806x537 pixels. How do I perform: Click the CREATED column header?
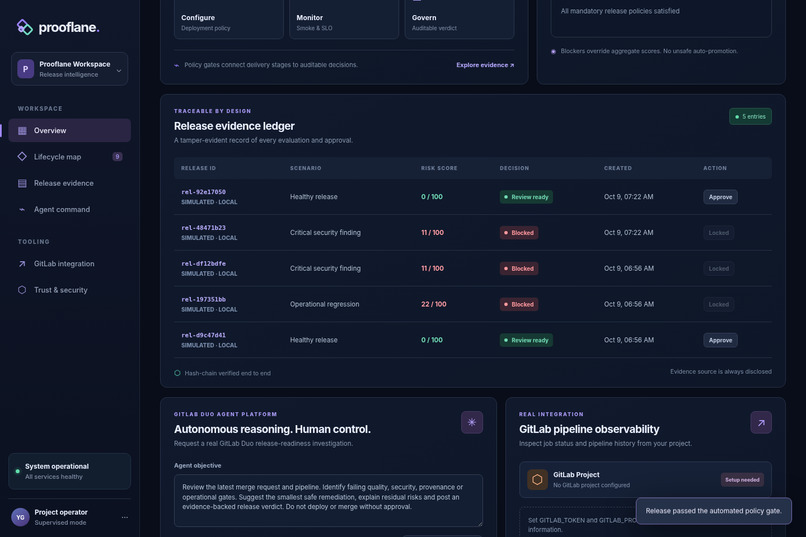(x=618, y=168)
